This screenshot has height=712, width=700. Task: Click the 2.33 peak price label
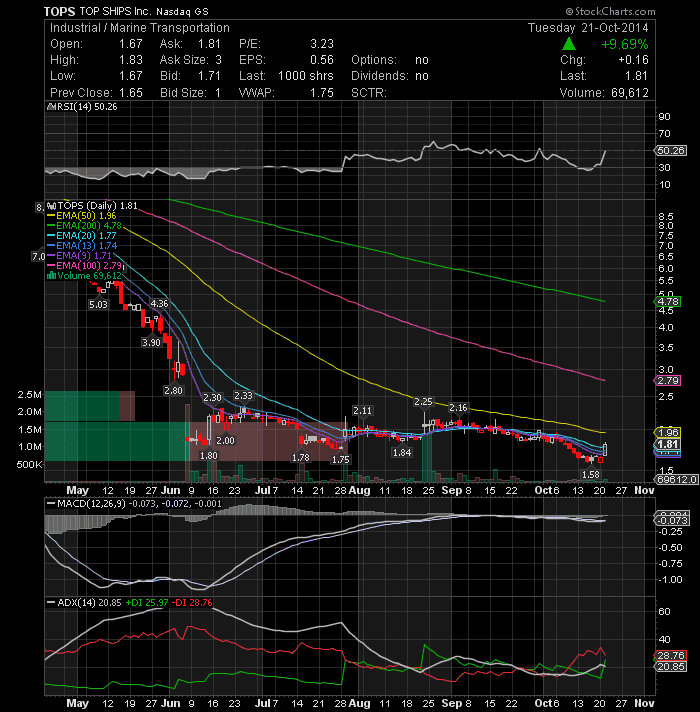pos(243,396)
